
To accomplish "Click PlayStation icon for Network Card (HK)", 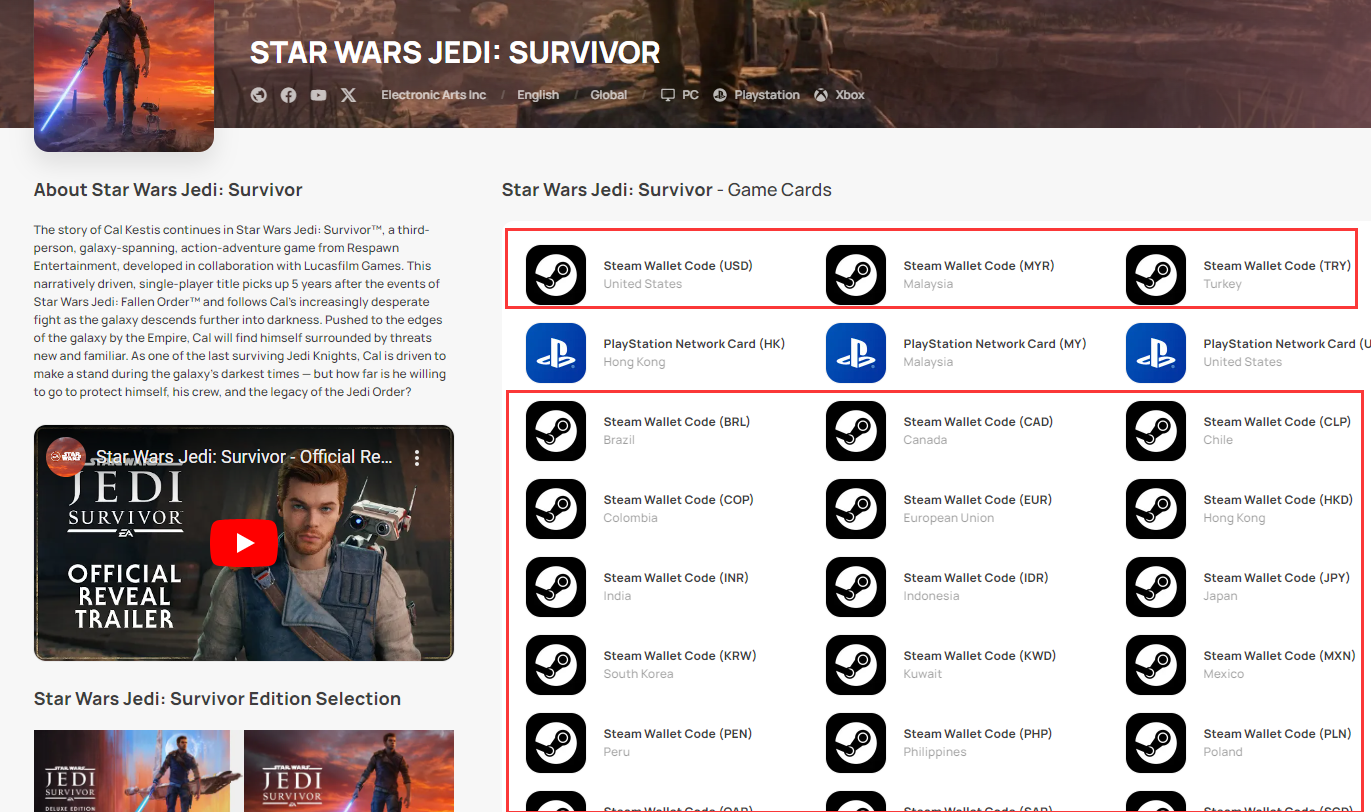I will click(556, 353).
